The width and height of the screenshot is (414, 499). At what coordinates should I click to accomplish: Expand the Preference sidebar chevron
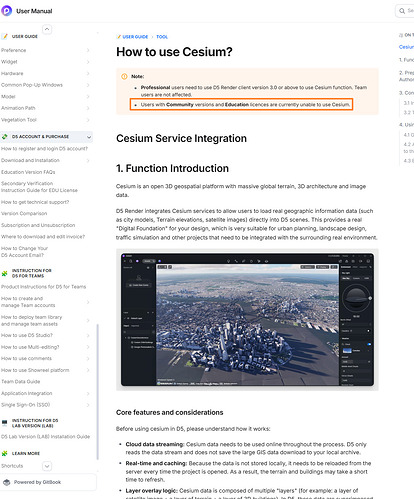point(88,50)
